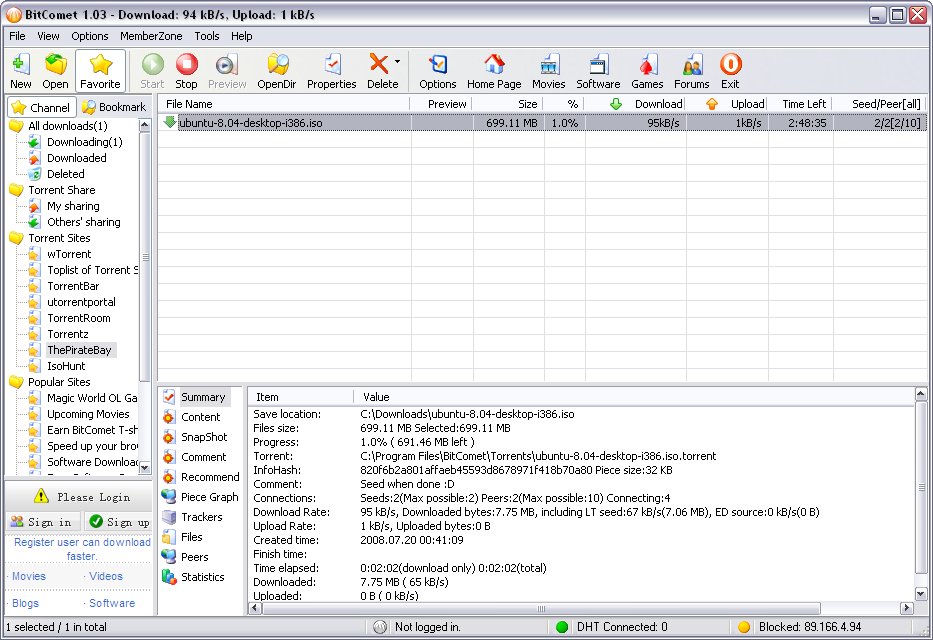Viewport: 933px width, 640px height.
Task: Click the Exit power icon
Action: 731,64
